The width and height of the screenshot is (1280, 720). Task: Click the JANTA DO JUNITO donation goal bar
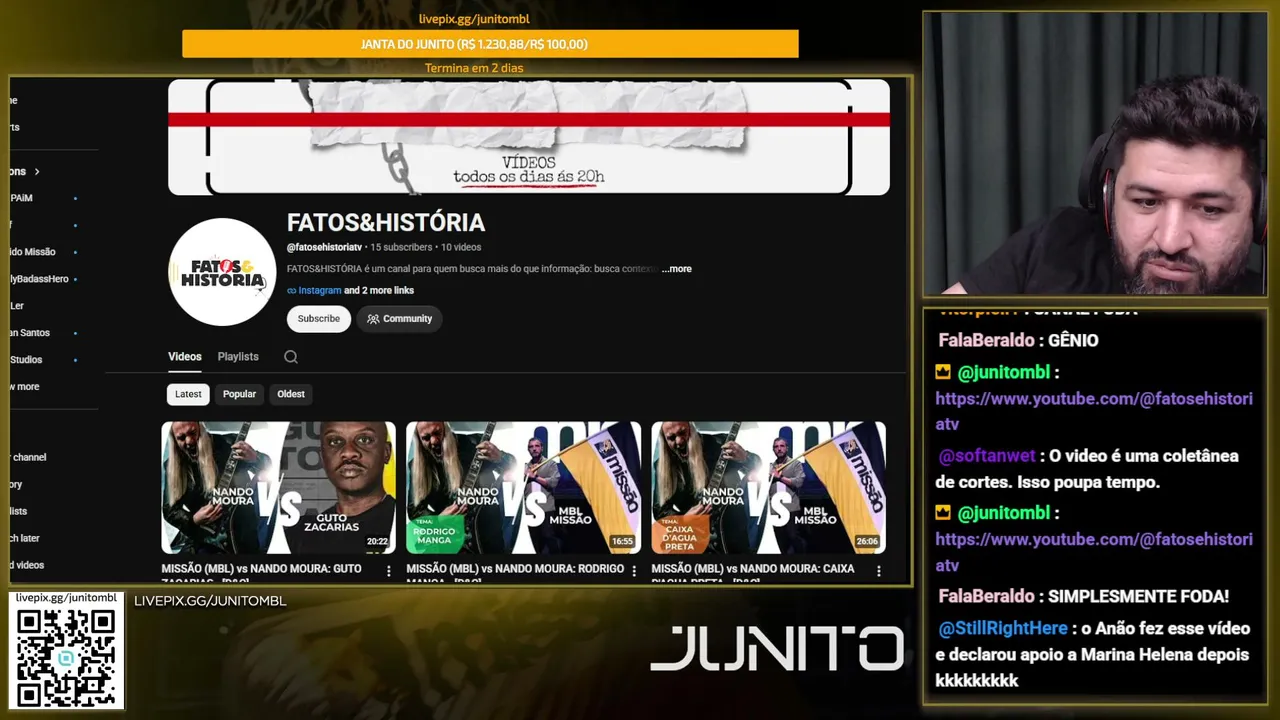(x=490, y=44)
